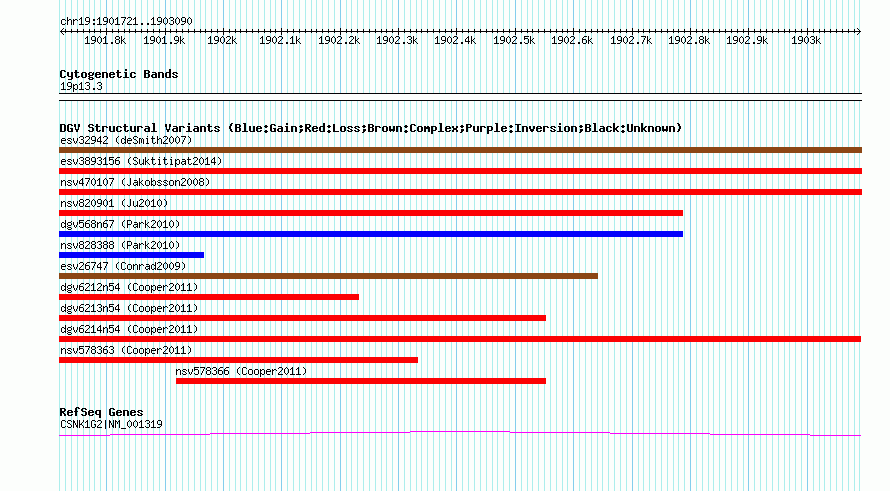Click the short blue nsv828388 bar
Screen dimensions: 890x491
pyautogui.click(x=131, y=255)
